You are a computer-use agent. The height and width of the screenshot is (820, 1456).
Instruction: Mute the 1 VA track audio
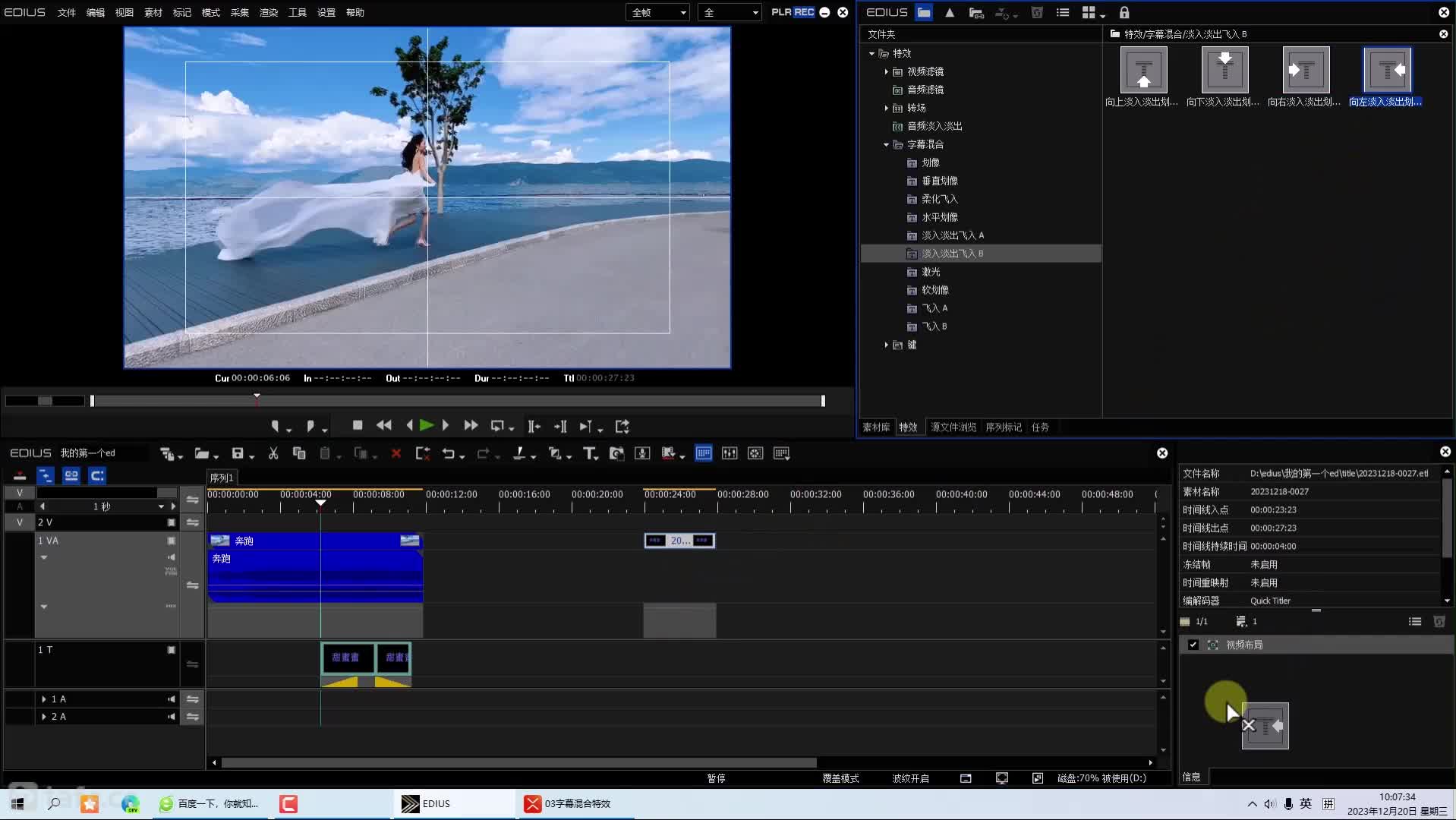[x=172, y=557]
